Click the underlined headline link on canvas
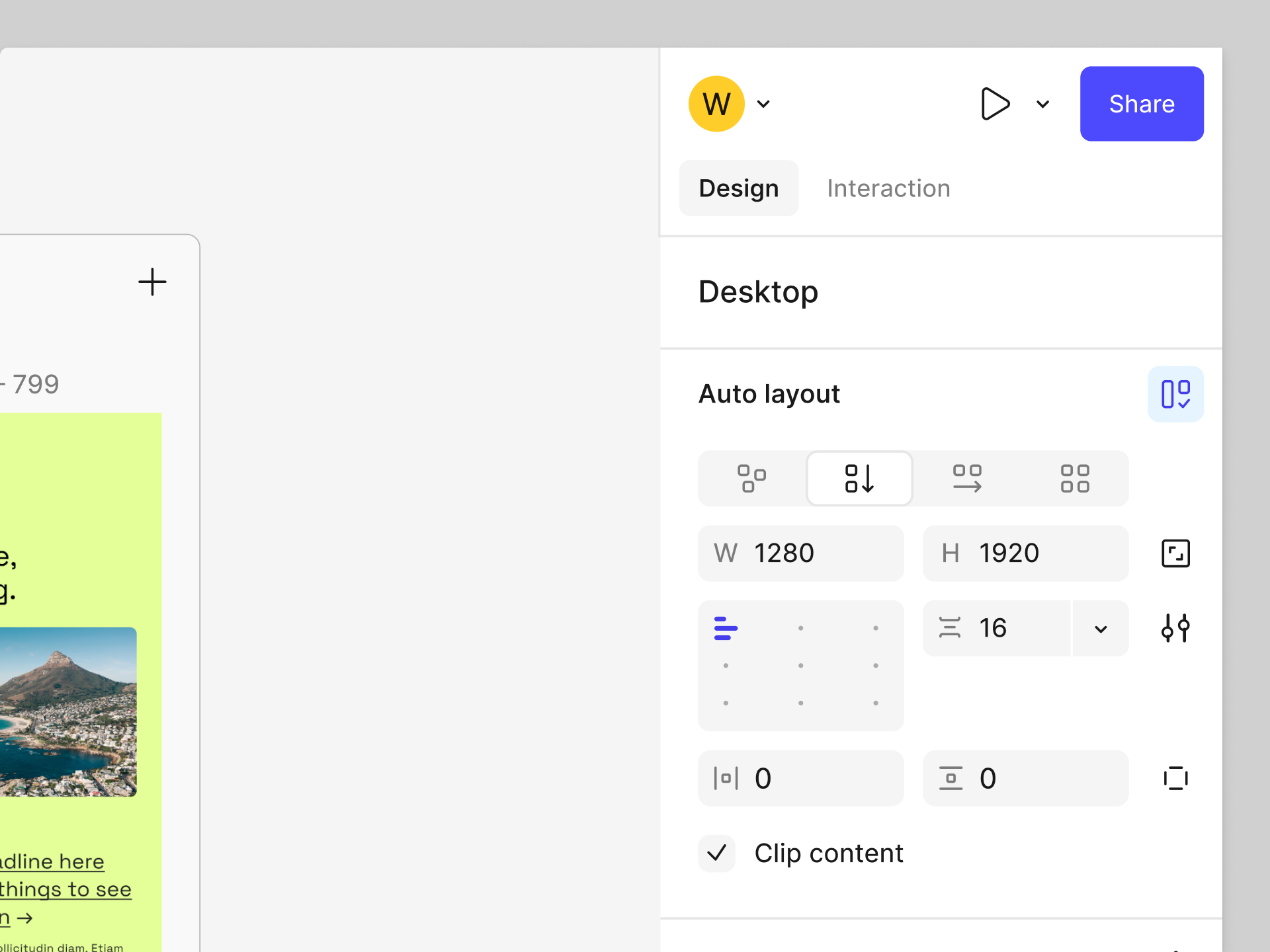Viewport: 1270px width, 952px height. 53,861
